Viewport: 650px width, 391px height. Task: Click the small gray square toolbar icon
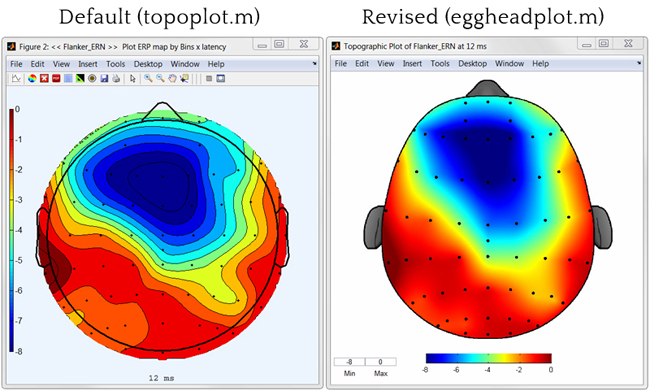pyautogui.click(x=209, y=78)
